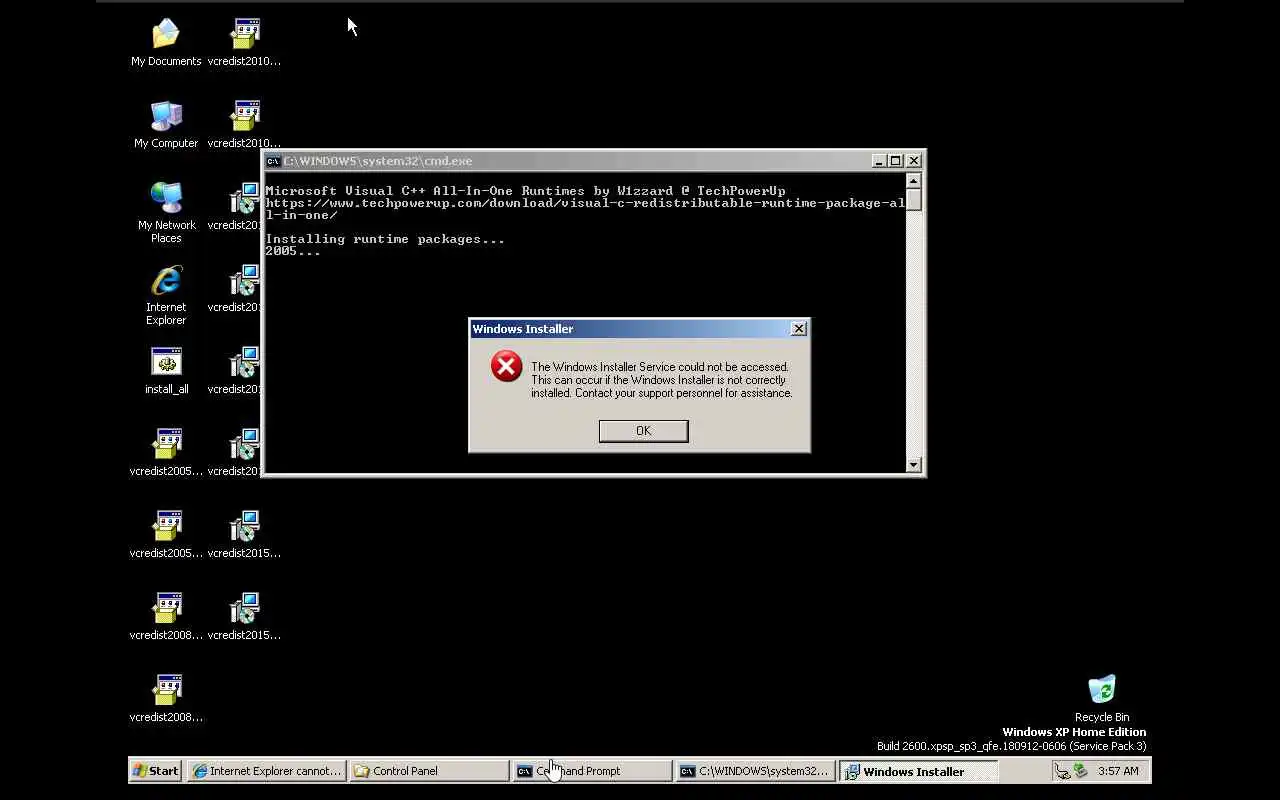Select the Internet Explorer desktop icon

click(166, 294)
